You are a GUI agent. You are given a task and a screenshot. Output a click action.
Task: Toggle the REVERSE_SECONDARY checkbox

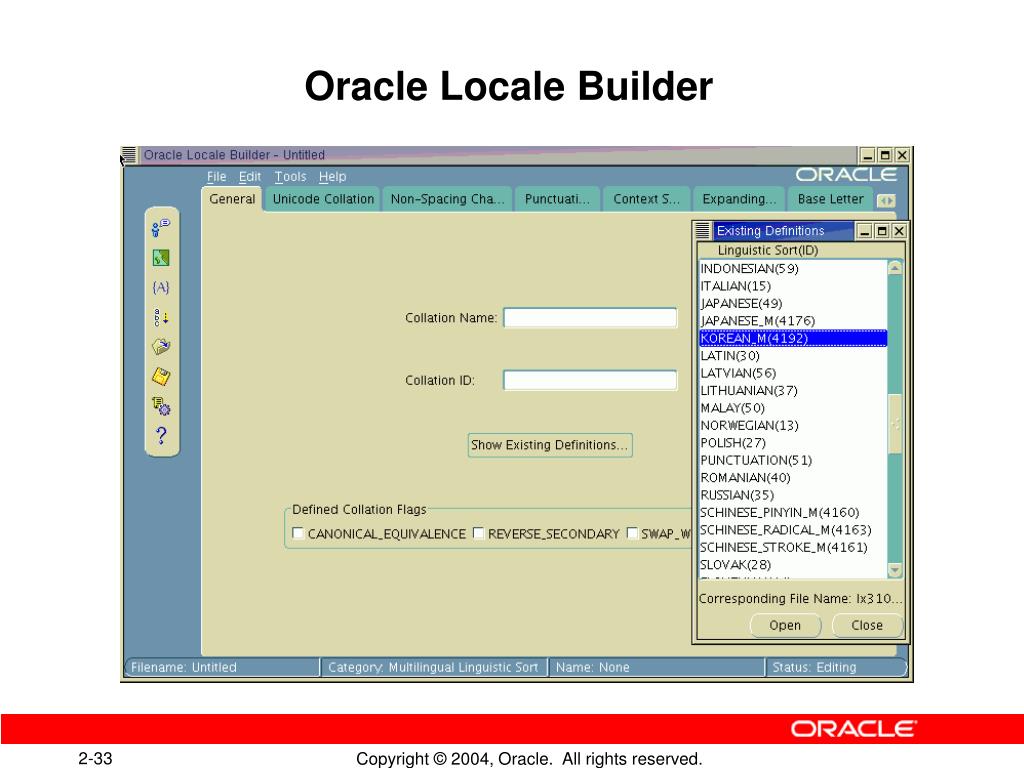point(478,534)
